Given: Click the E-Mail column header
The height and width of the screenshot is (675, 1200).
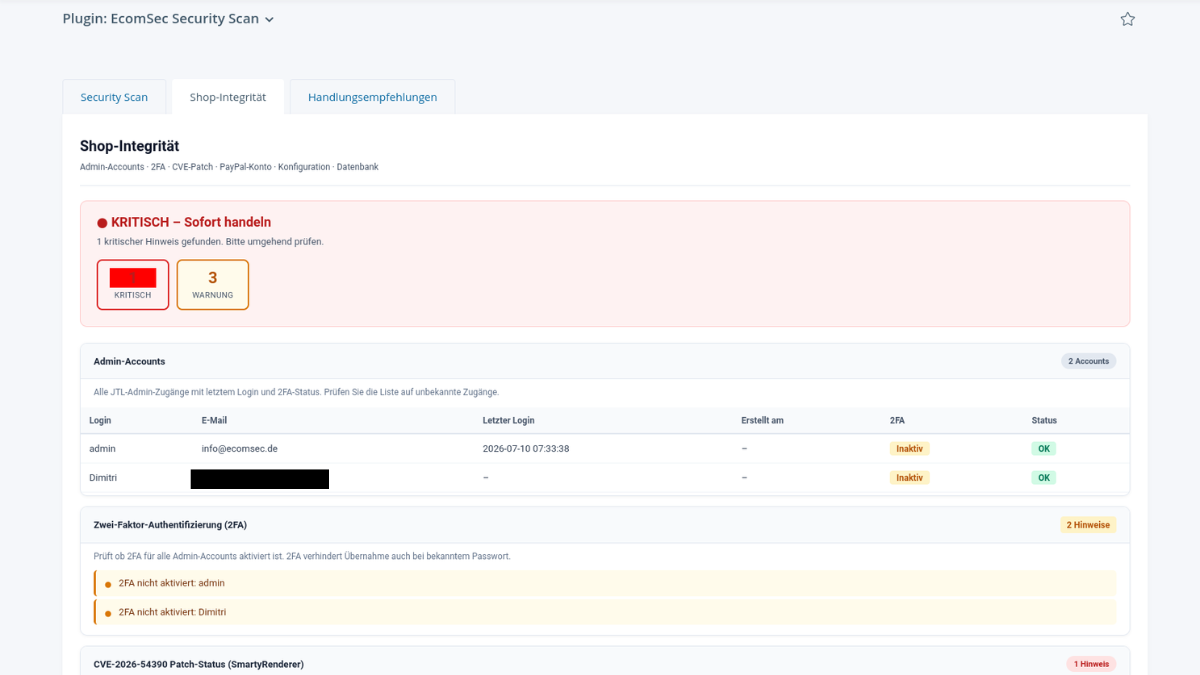Looking at the screenshot, I should 214,420.
